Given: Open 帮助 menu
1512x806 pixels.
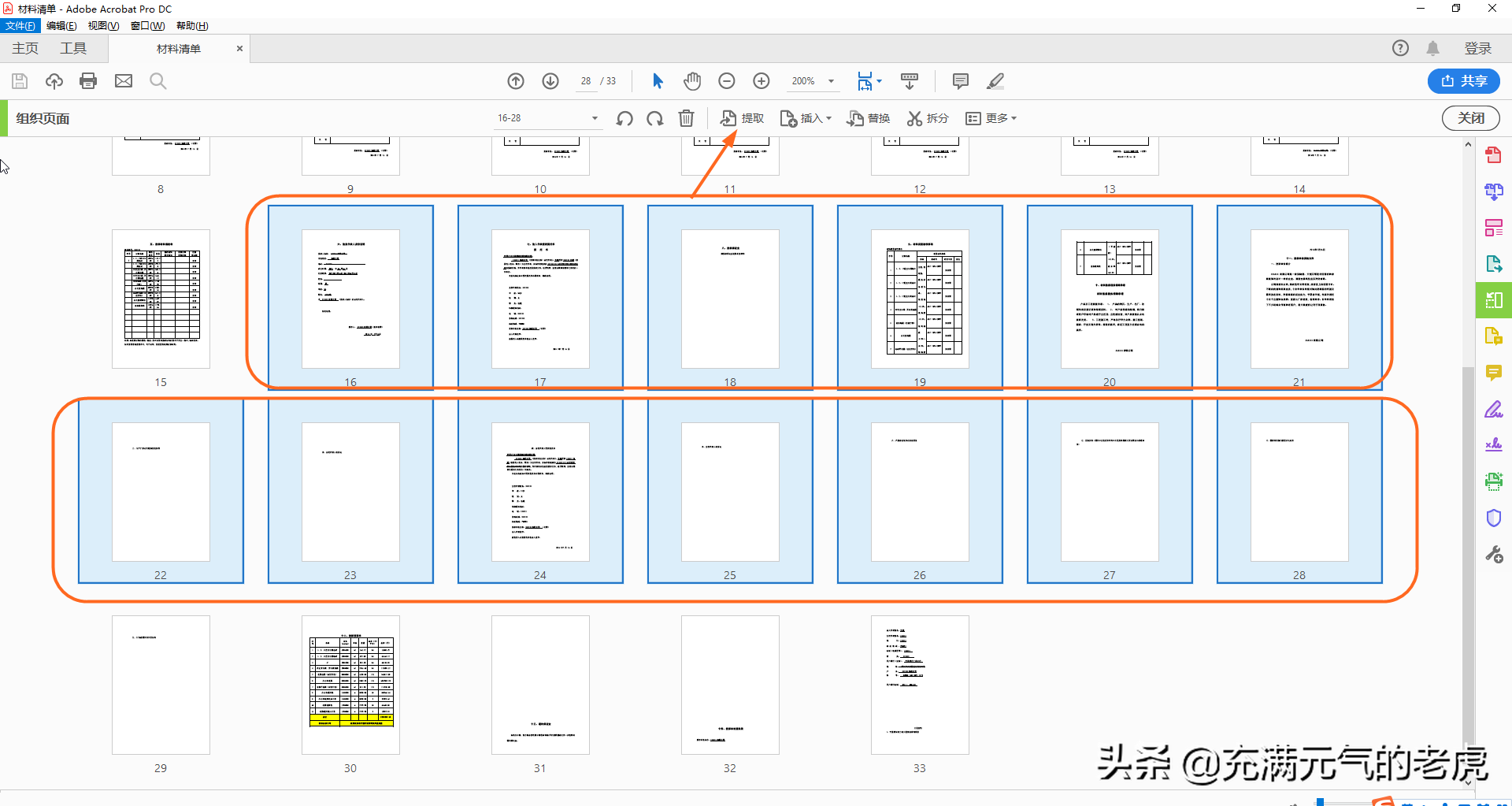Looking at the screenshot, I should [x=192, y=26].
